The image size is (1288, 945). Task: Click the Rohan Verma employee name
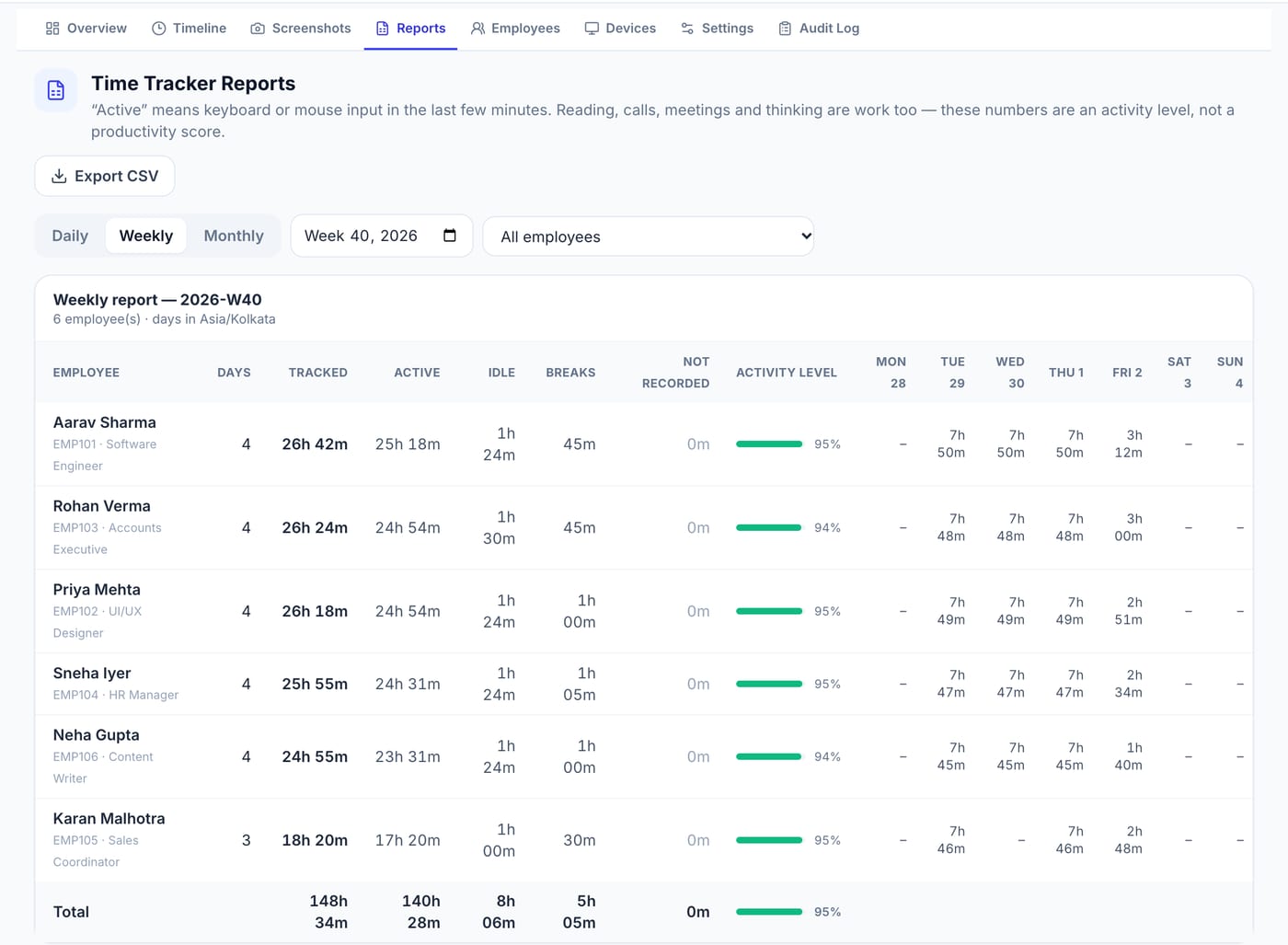tap(102, 506)
